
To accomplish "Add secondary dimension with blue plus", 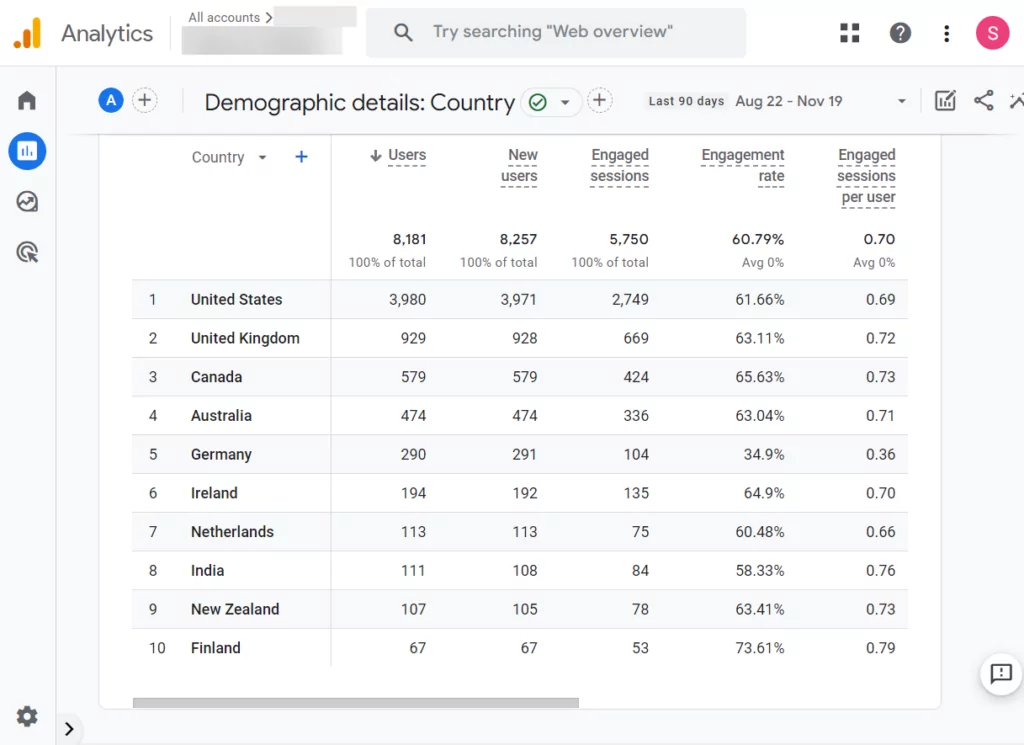I will (301, 157).
